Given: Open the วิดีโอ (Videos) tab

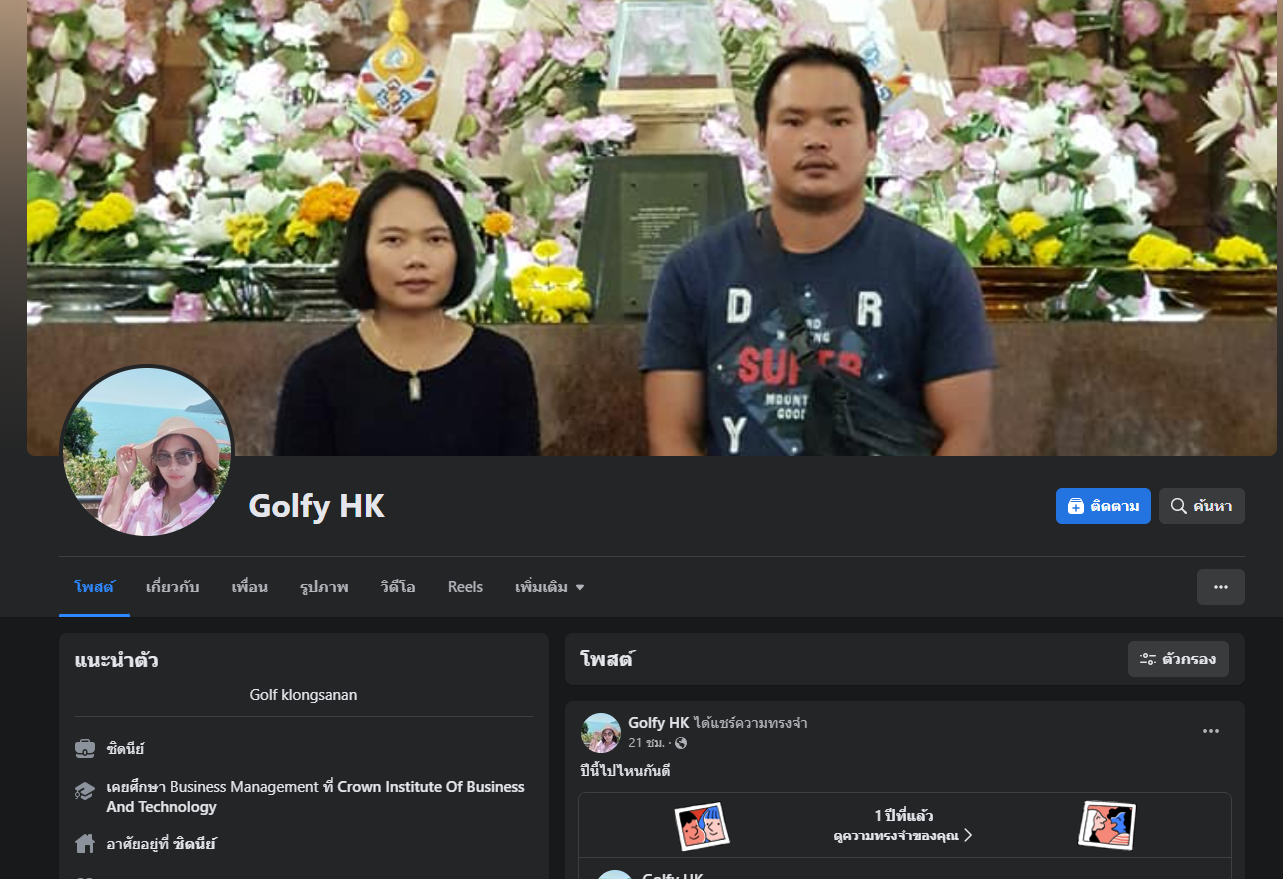Looking at the screenshot, I should [x=398, y=587].
